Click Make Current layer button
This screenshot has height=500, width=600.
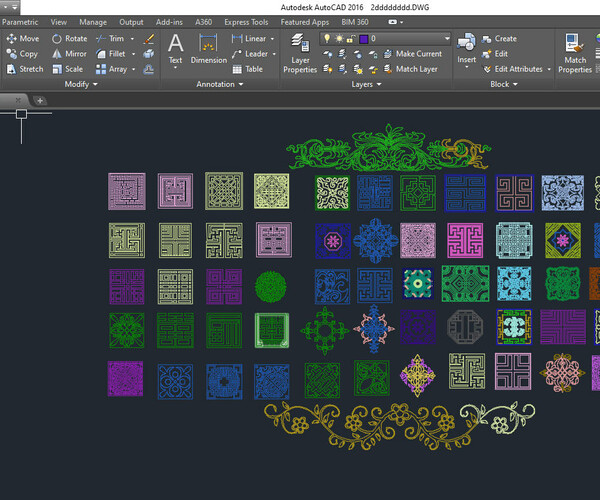pyautogui.click(x=412, y=54)
